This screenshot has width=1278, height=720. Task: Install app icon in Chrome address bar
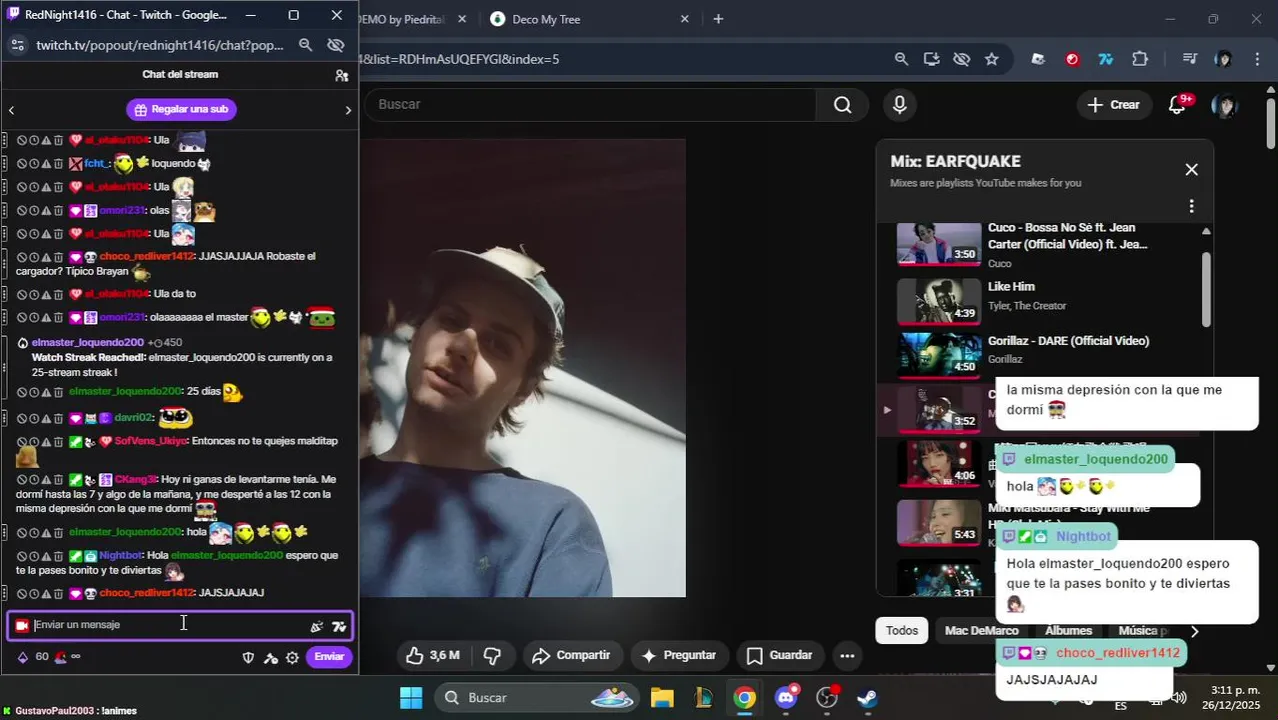[x=931, y=59]
